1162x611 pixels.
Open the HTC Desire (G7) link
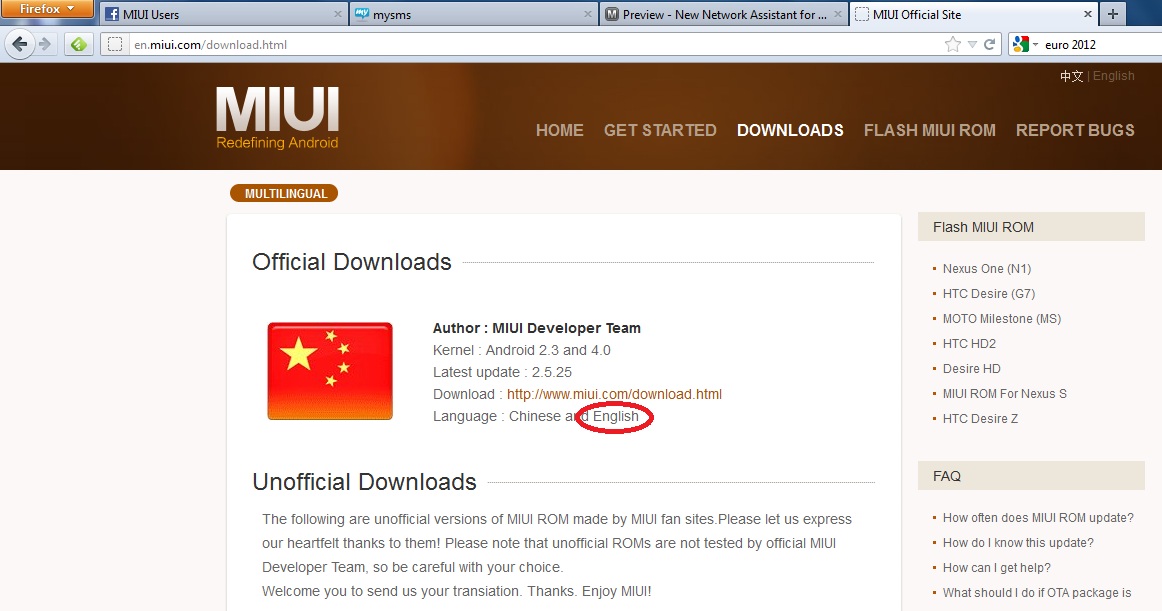click(989, 294)
